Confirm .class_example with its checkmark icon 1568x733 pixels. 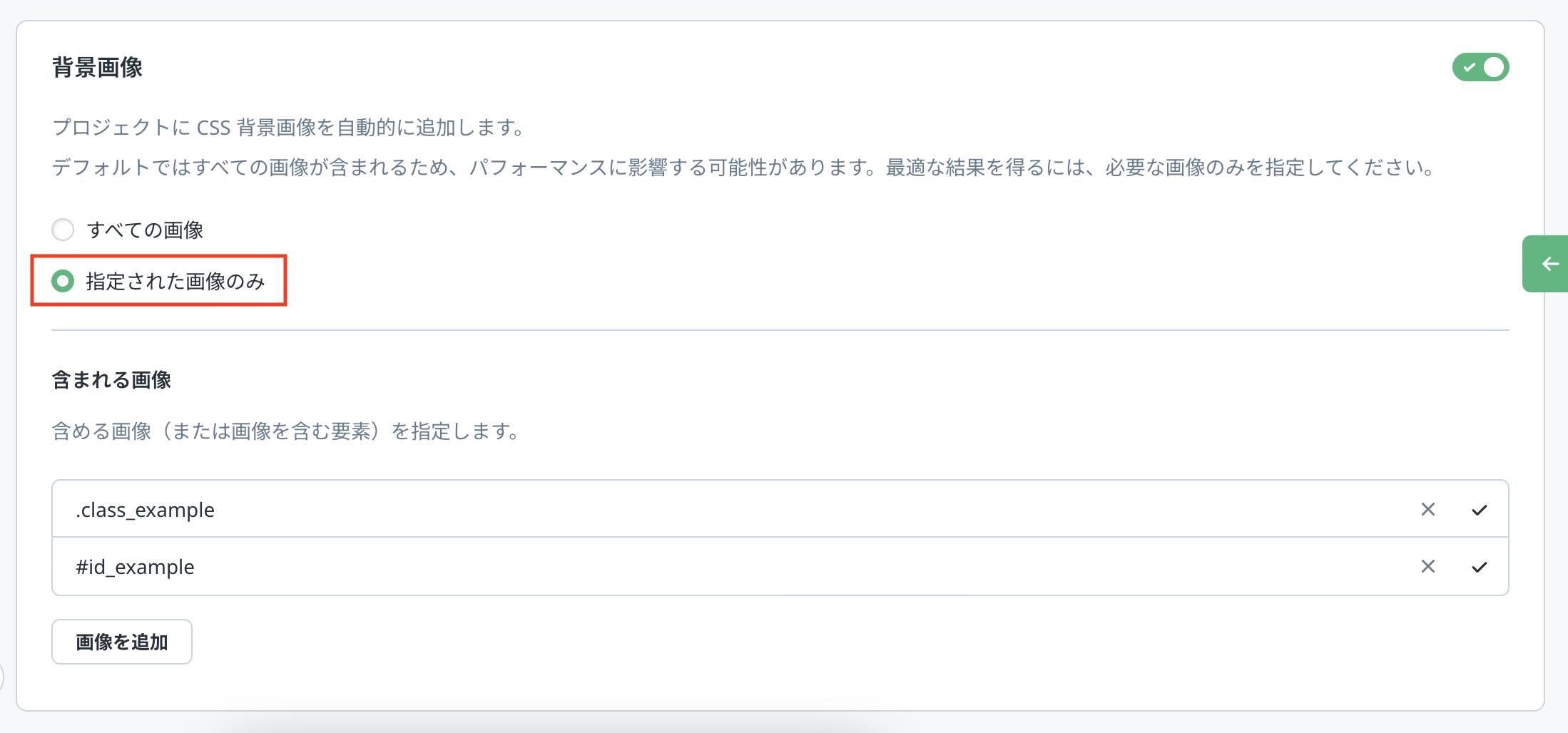(x=1479, y=509)
